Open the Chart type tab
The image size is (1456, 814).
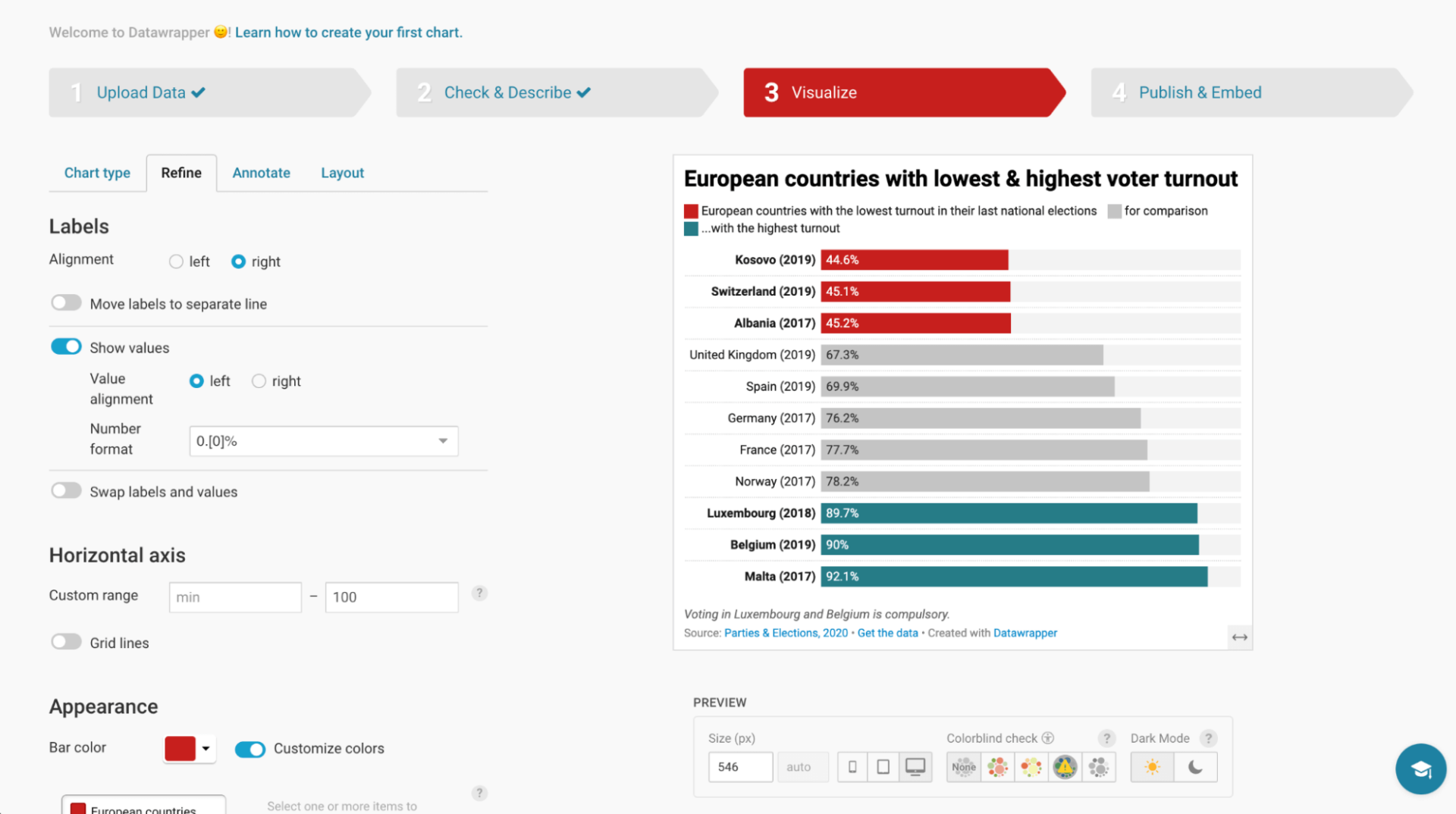pyautogui.click(x=97, y=173)
